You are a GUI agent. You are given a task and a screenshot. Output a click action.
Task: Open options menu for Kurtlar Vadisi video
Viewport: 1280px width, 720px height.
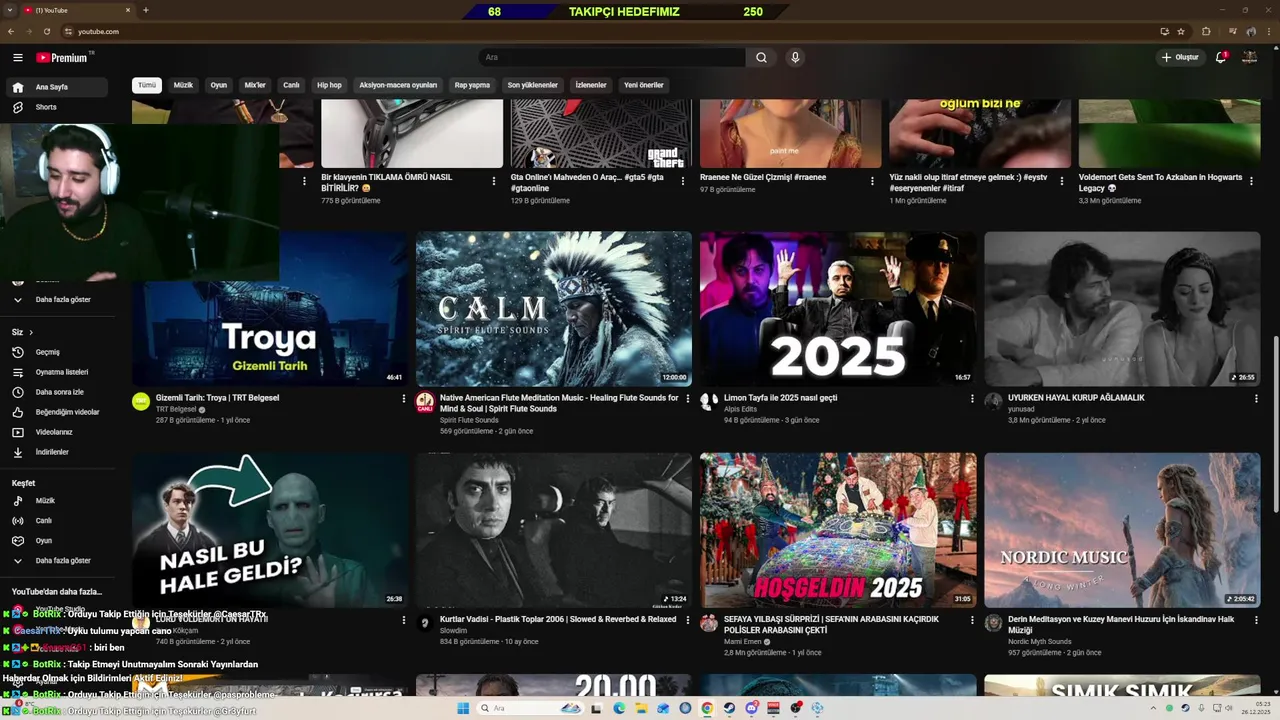point(688,620)
